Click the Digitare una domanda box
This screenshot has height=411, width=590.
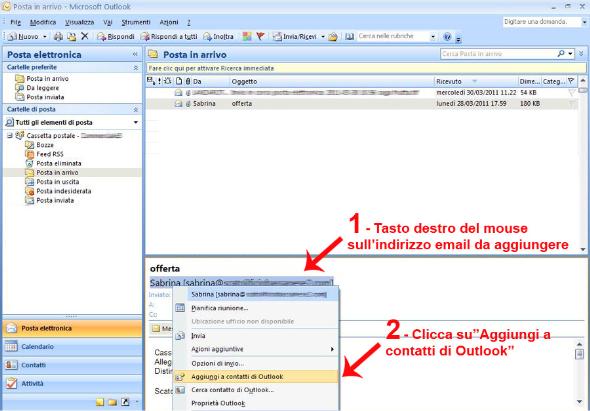pyautogui.click(x=541, y=22)
